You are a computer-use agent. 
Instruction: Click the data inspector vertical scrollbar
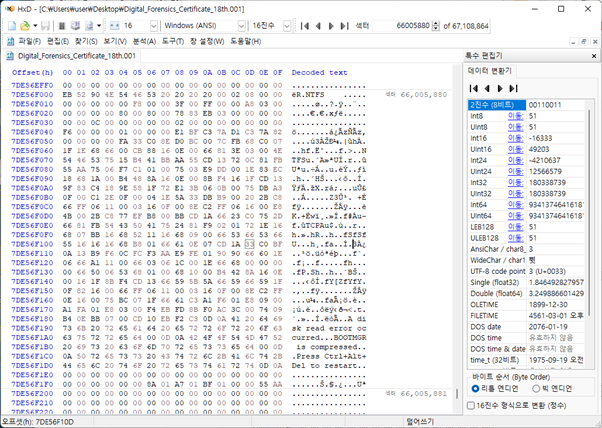coord(590,212)
